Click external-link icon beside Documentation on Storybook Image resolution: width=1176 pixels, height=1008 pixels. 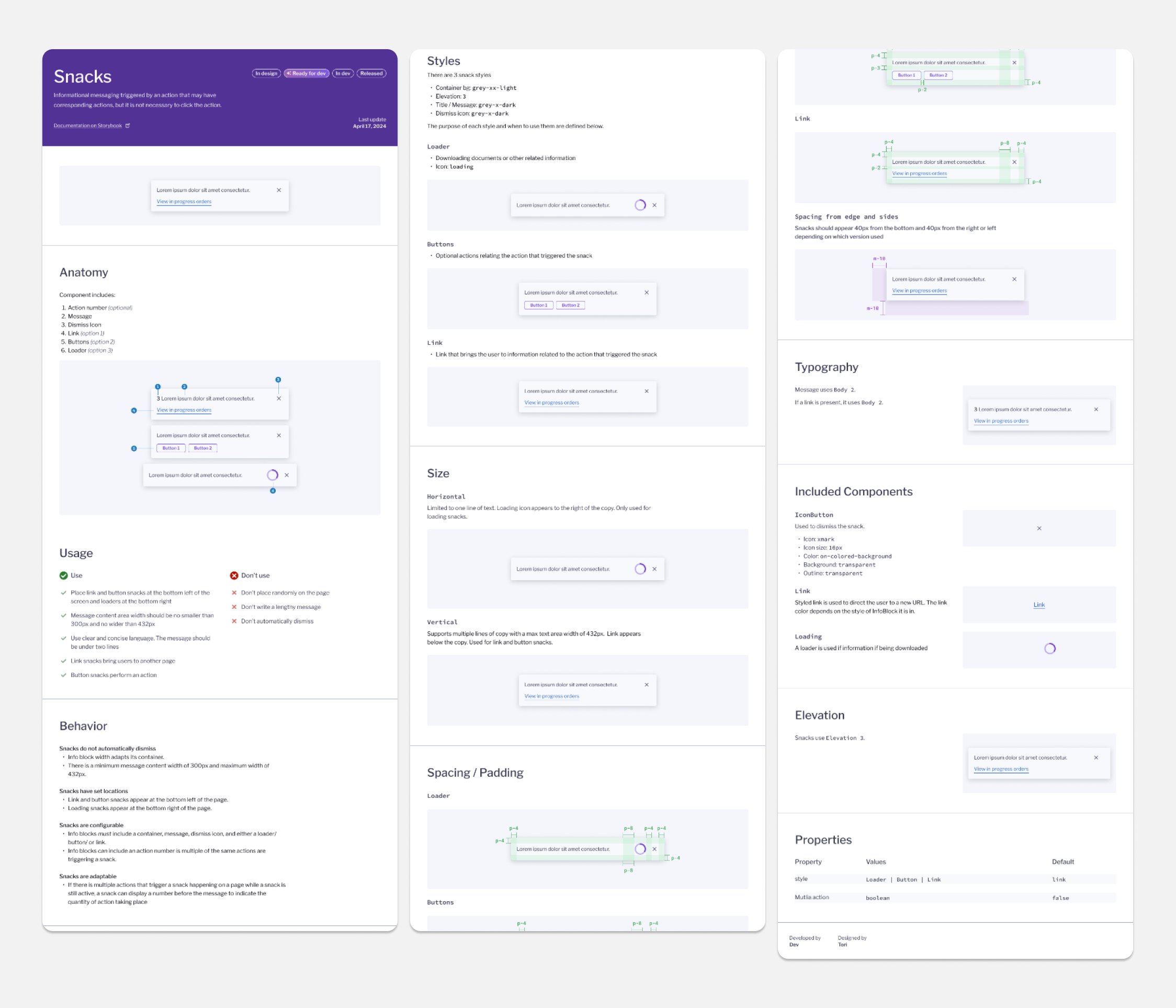[x=128, y=126]
